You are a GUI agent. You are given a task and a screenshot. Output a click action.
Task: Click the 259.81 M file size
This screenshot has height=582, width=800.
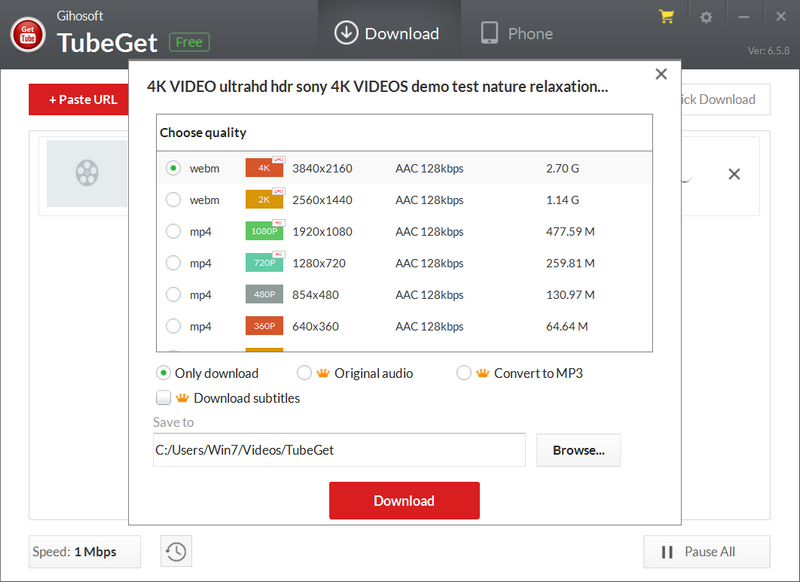pos(570,263)
